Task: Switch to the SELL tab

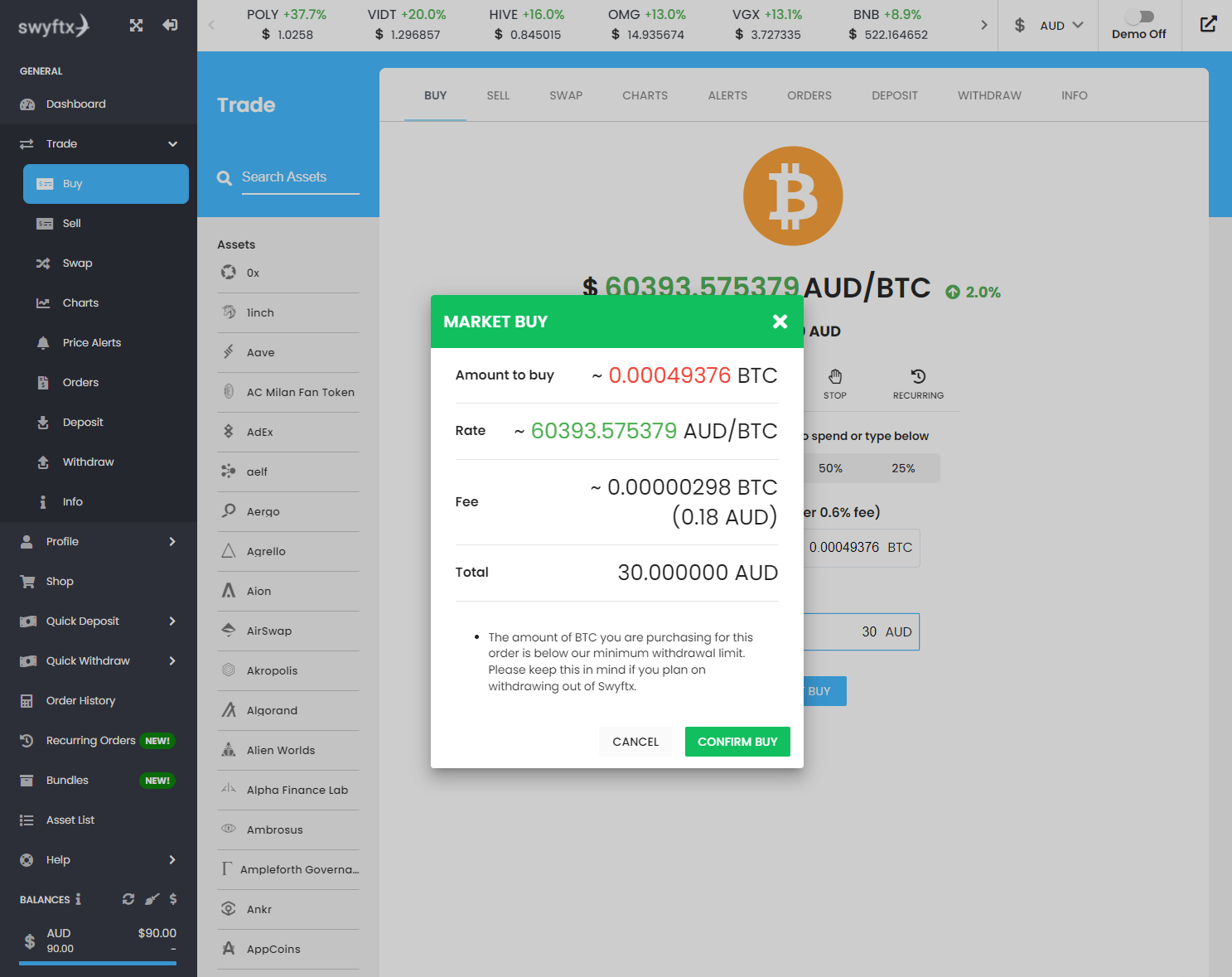Action: [498, 95]
